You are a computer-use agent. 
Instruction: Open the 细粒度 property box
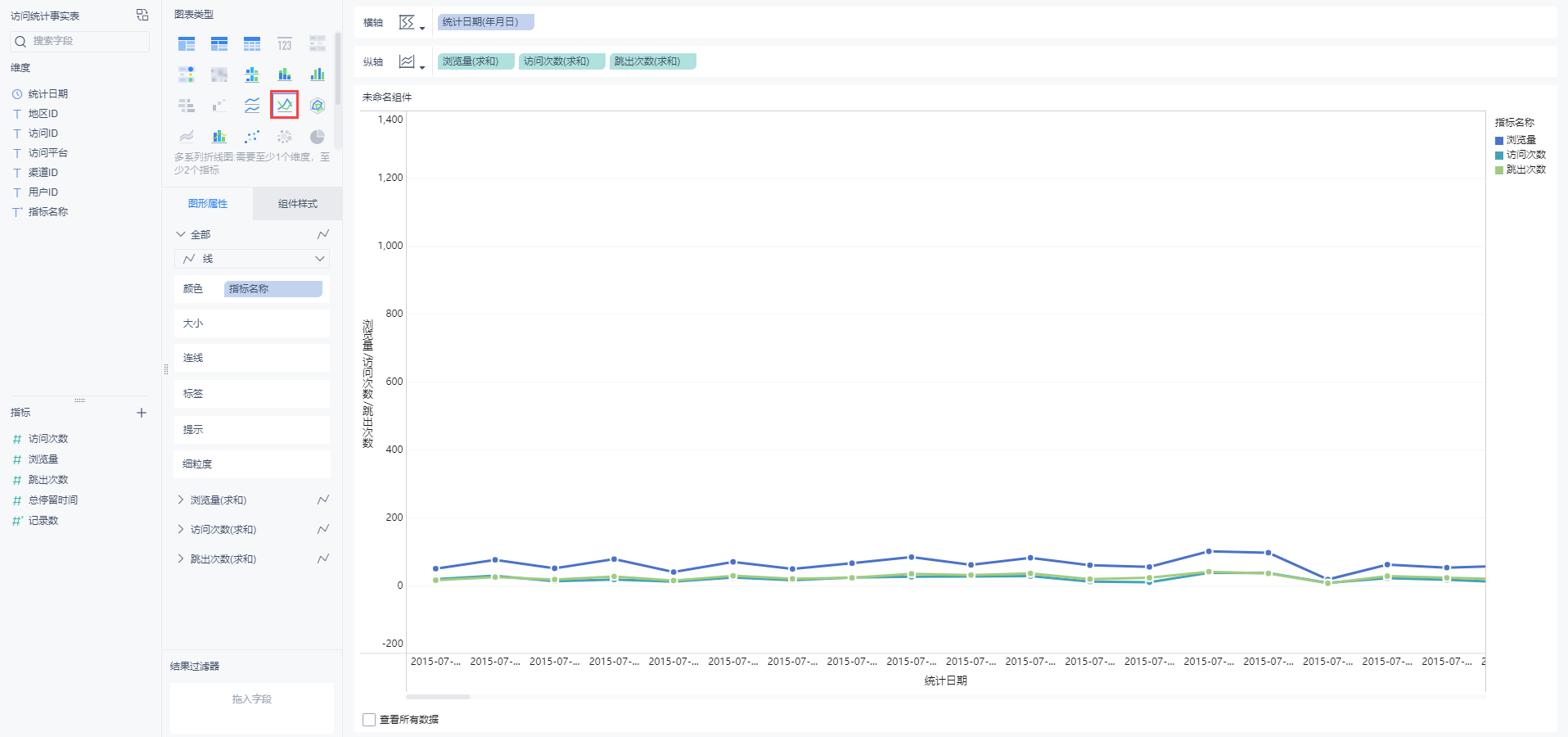coord(252,464)
